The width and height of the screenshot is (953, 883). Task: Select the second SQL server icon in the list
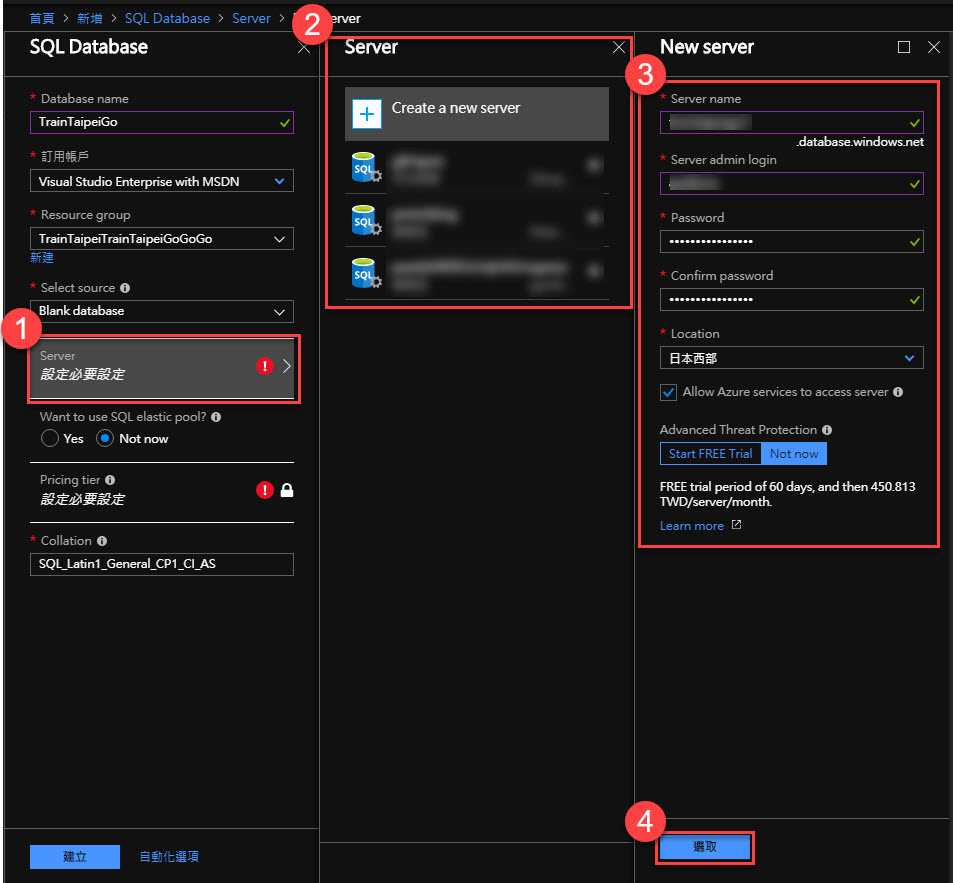point(366,220)
